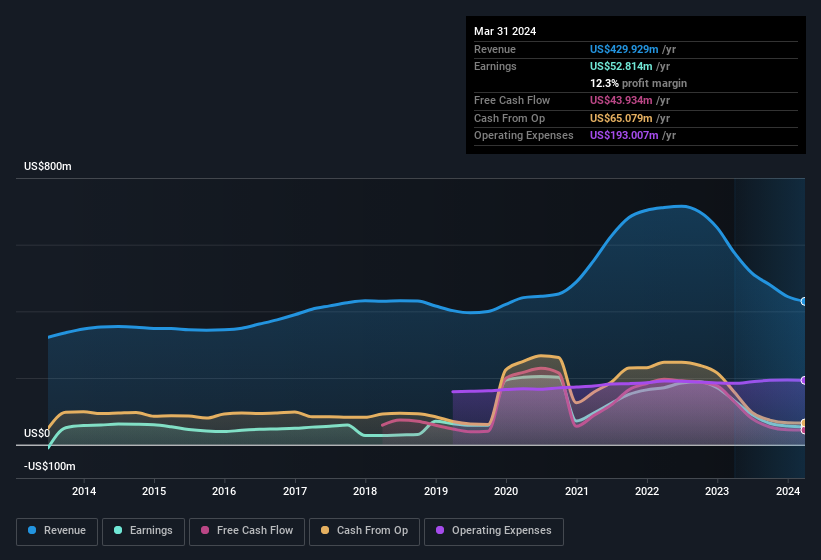Click the -US$100m y-axis label
The width and height of the screenshot is (821, 560).
pos(49,467)
